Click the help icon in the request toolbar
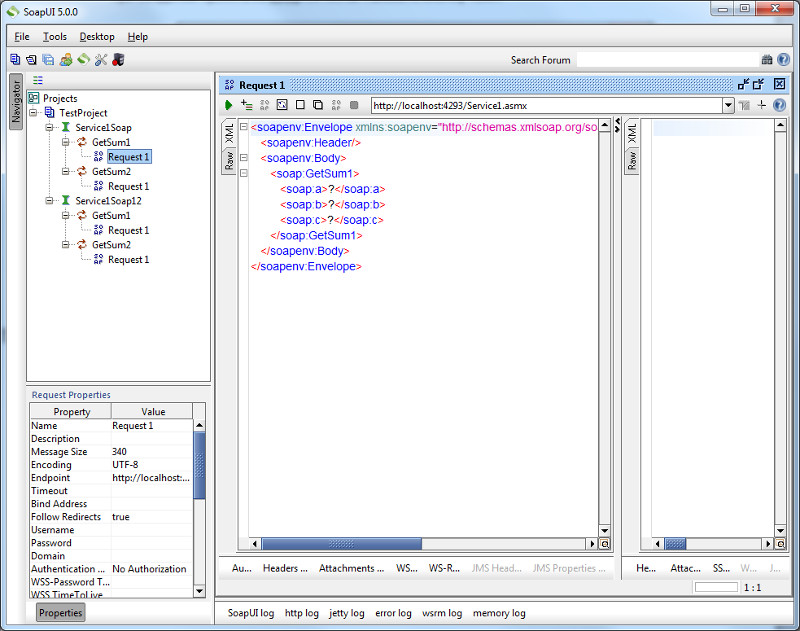 click(779, 105)
